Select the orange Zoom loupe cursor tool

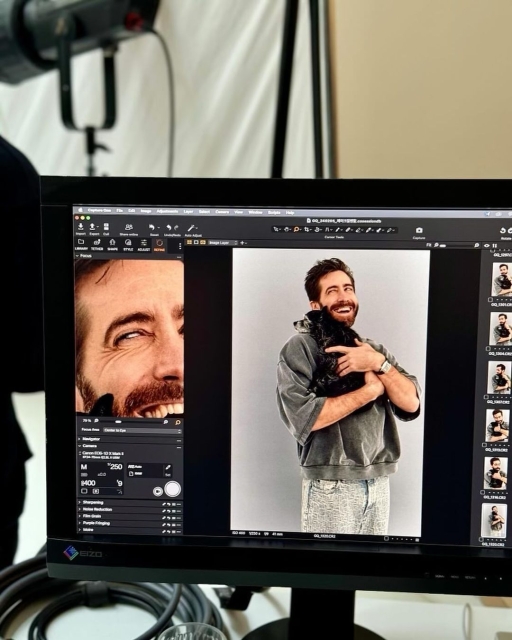click(x=297, y=230)
